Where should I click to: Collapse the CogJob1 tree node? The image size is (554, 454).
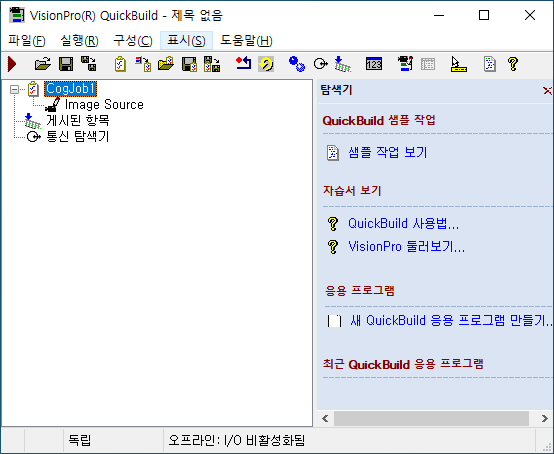[x=14, y=89]
